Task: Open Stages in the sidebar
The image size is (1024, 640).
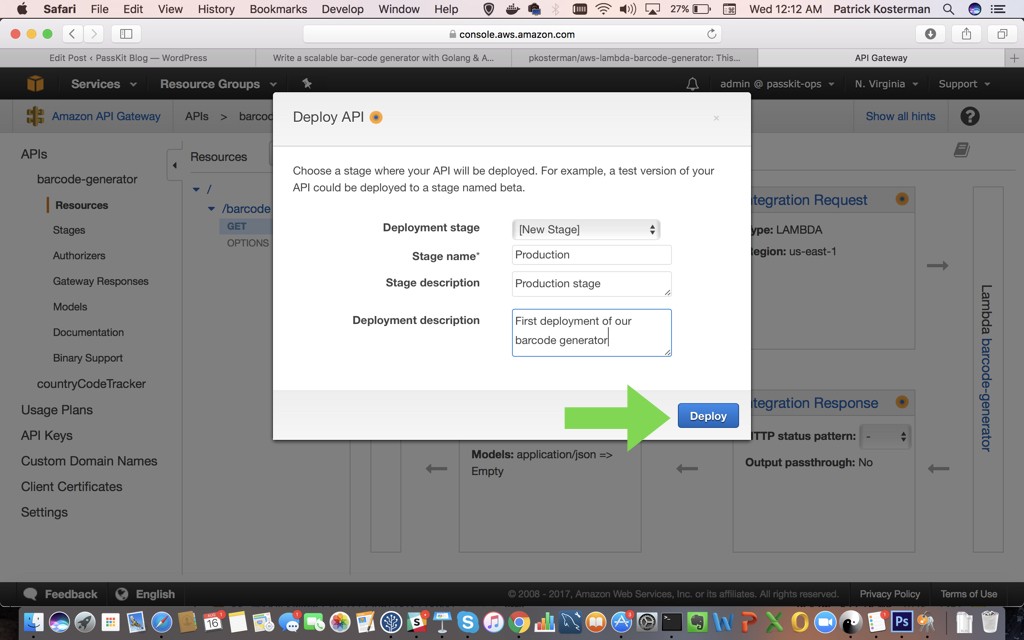Action: click(x=69, y=230)
